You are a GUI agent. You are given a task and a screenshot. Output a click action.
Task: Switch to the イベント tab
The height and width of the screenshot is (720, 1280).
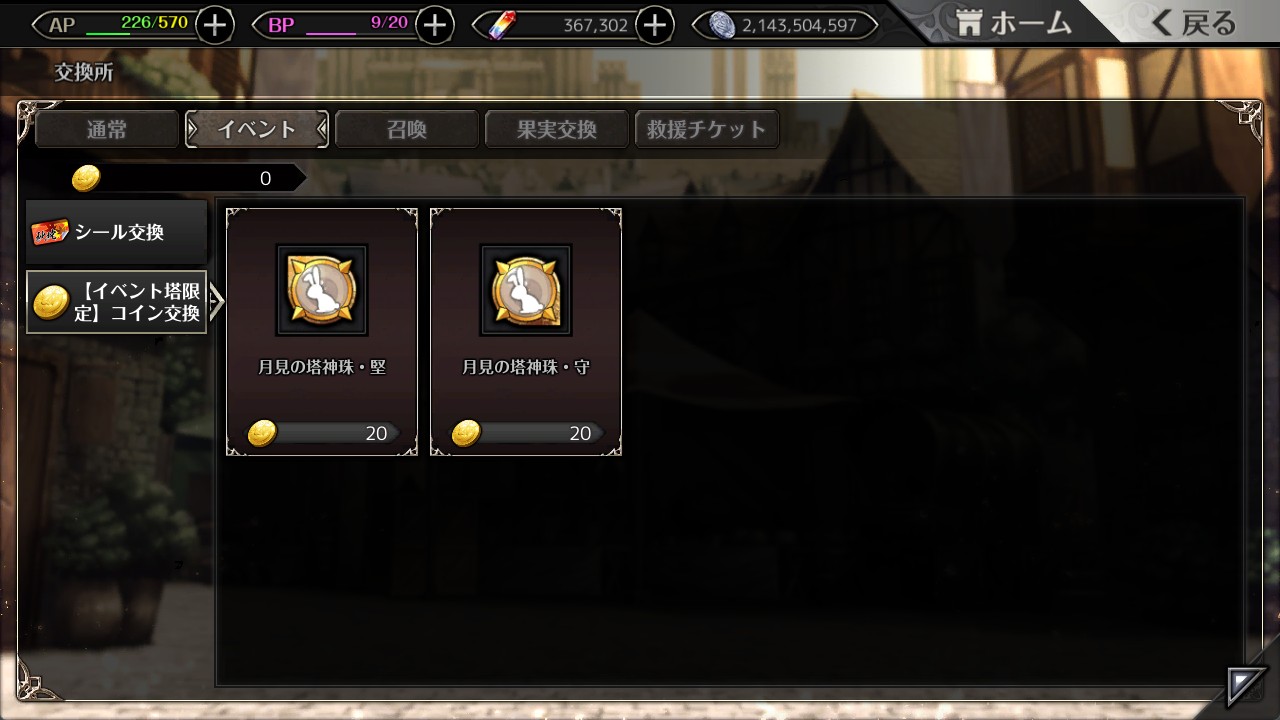257,129
